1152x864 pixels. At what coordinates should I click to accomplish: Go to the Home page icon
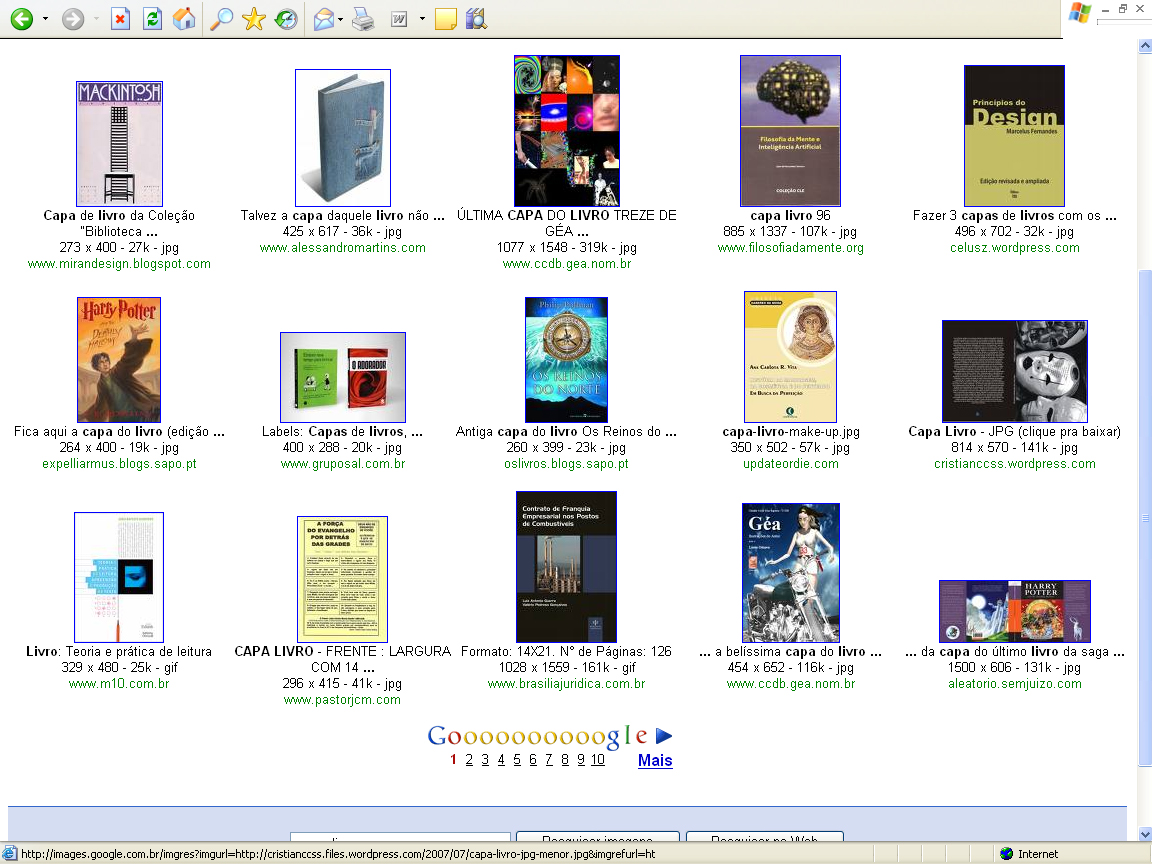pos(183,19)
